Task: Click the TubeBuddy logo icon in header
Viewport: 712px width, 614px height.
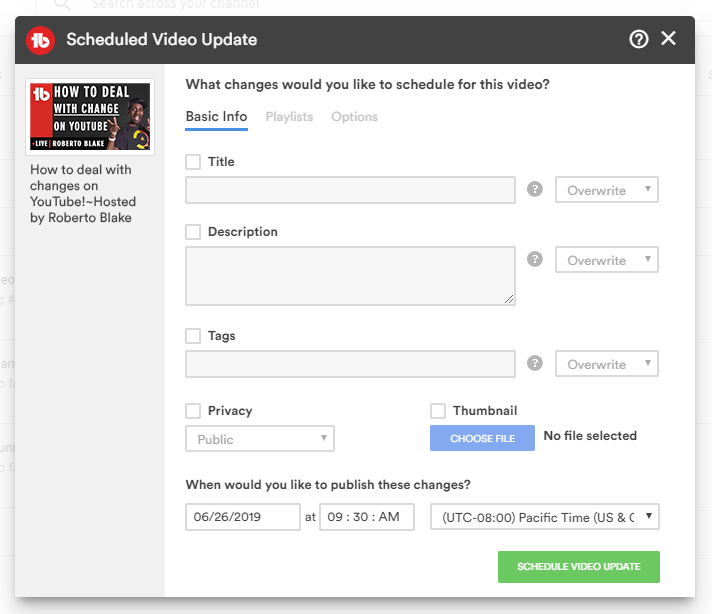Action: click(40, 40)
